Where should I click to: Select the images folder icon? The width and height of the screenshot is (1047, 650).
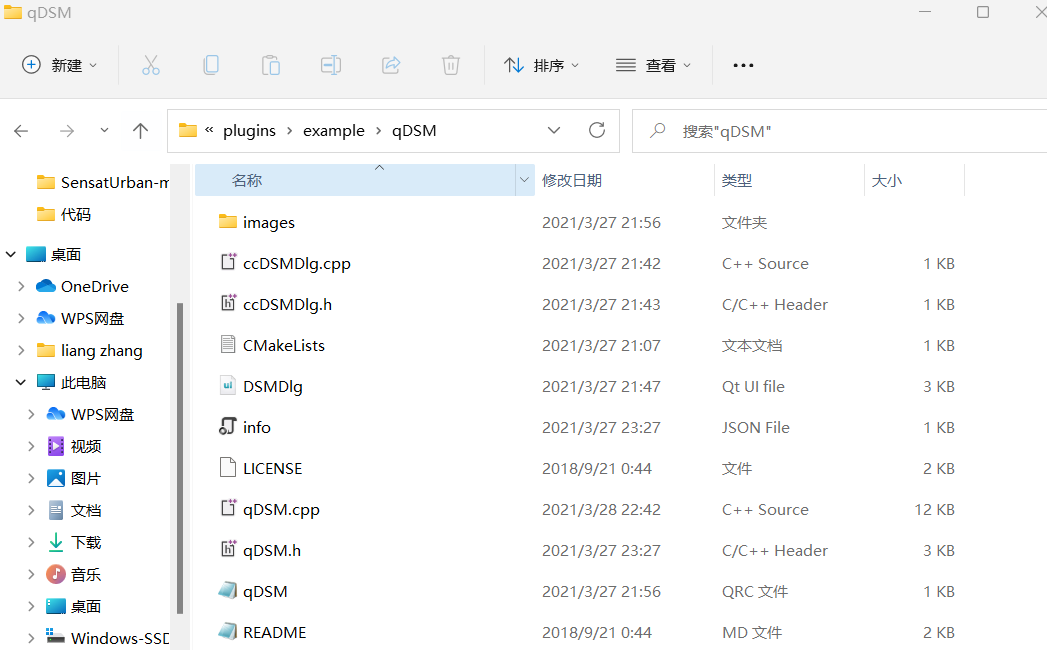coord(228,221)
